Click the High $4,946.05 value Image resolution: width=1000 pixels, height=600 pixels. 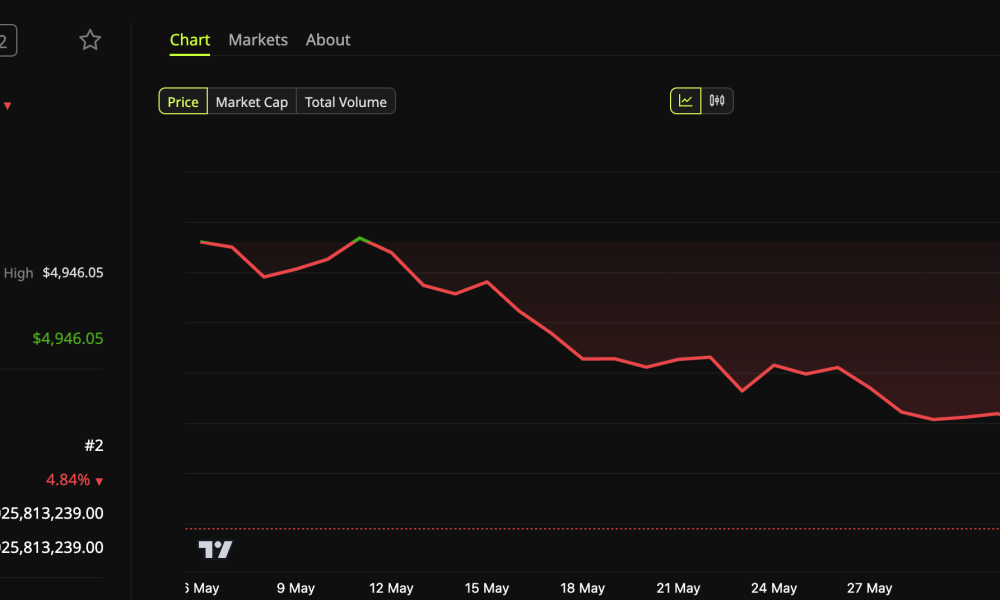[x=73, y=272]
